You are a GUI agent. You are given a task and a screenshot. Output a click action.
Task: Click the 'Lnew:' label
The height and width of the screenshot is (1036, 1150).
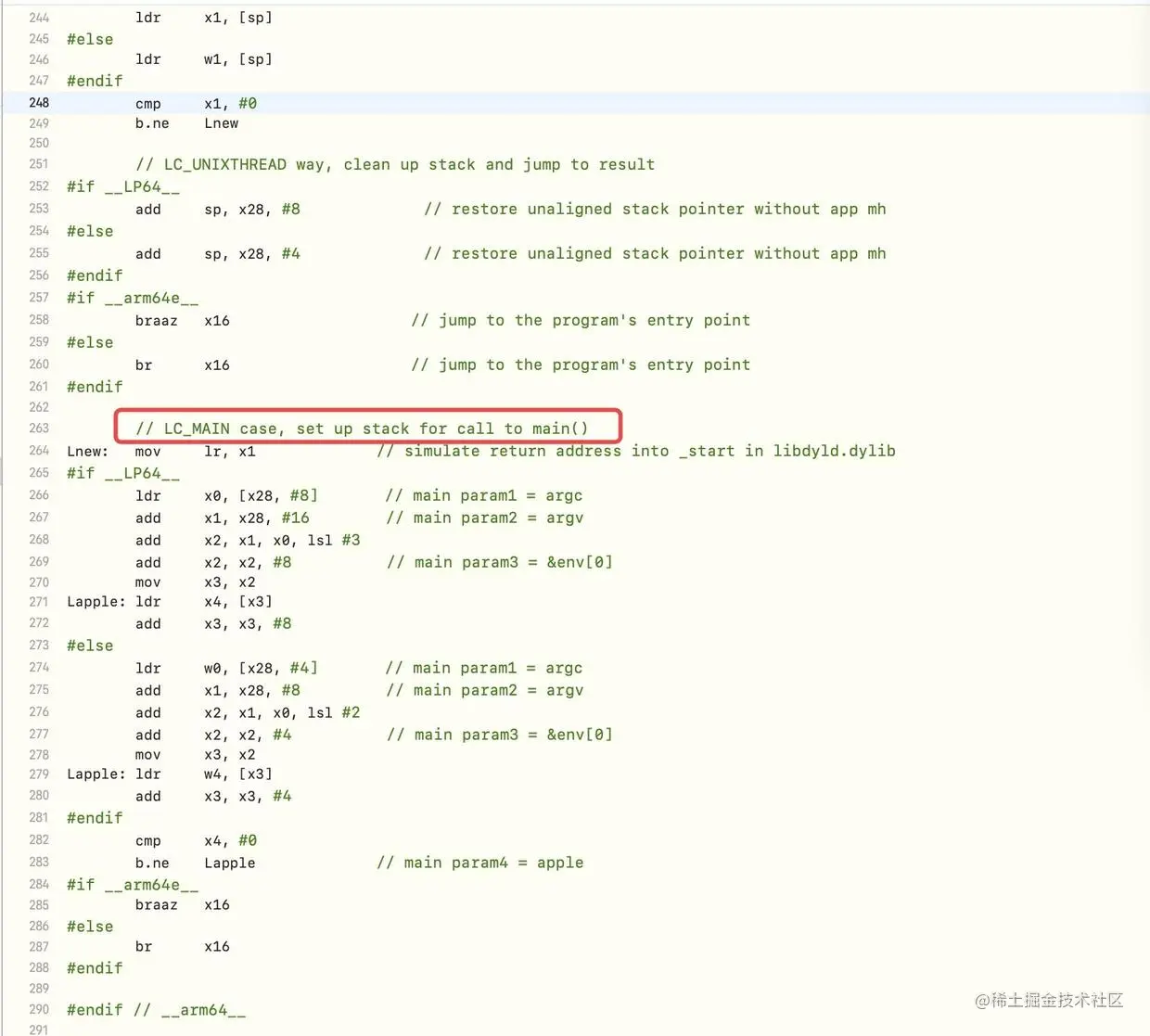coord(87,452)
